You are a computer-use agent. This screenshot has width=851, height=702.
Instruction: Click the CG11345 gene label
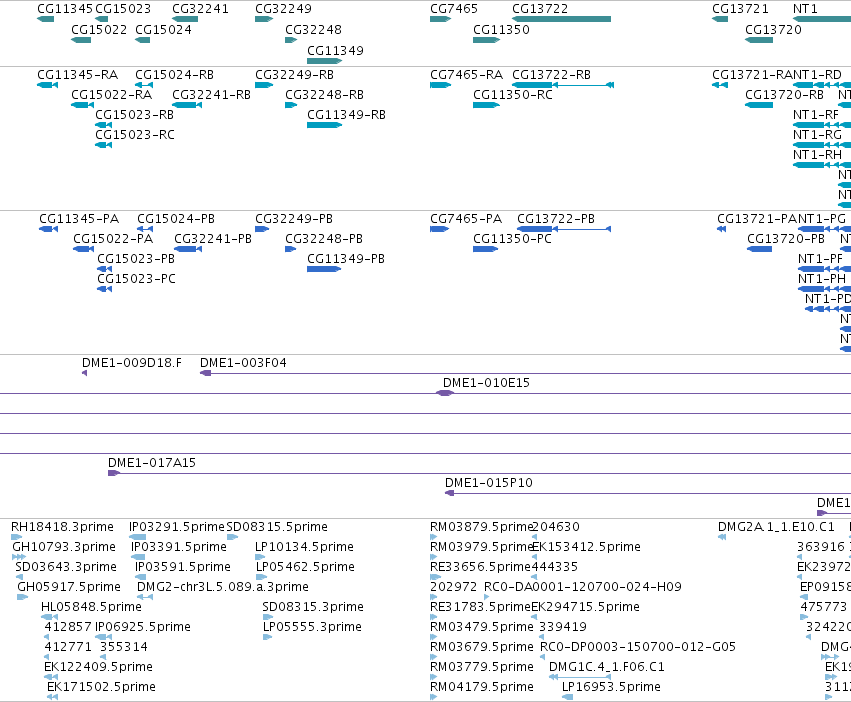65,9
